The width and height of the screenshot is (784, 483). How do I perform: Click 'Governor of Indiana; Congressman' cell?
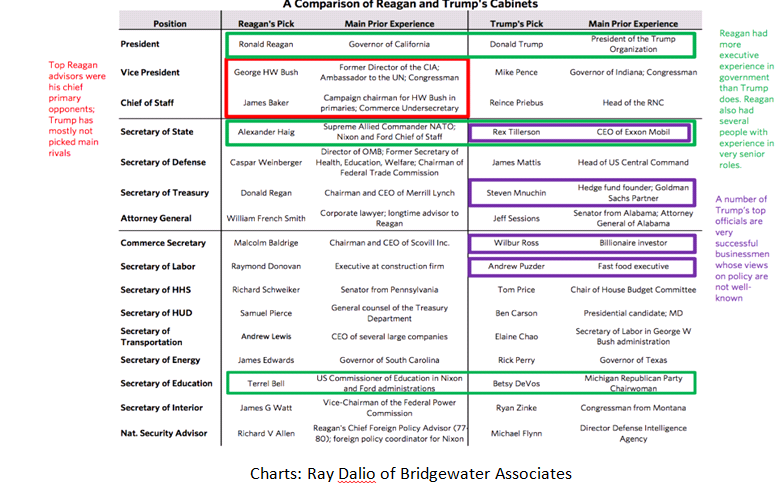tap(633, 72)
